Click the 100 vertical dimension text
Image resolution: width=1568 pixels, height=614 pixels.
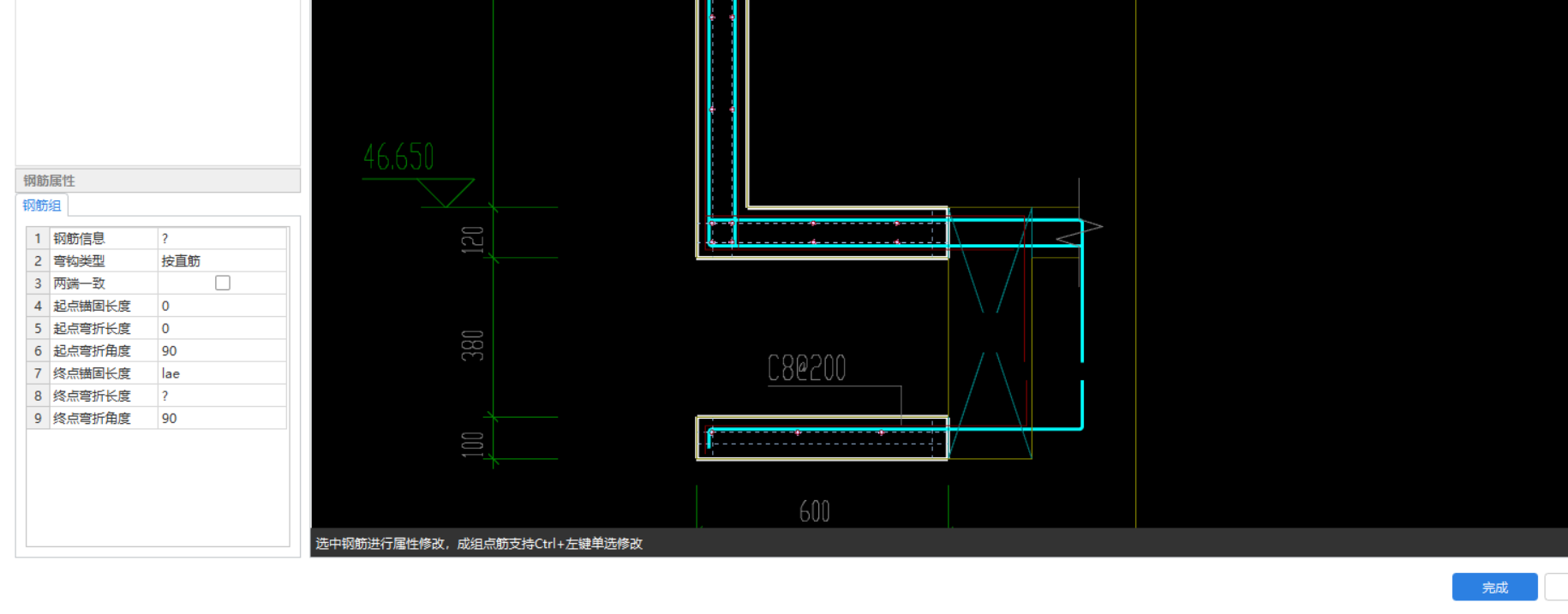click(473, 444)
